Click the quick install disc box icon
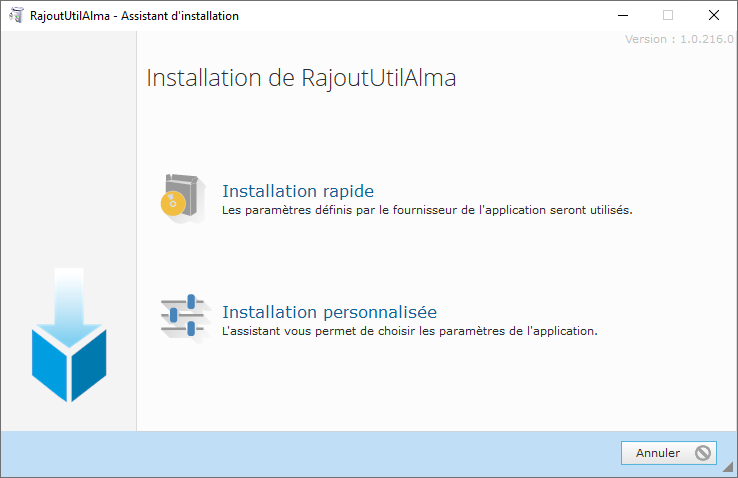The image size is (738, 478). tap(181, 199)
